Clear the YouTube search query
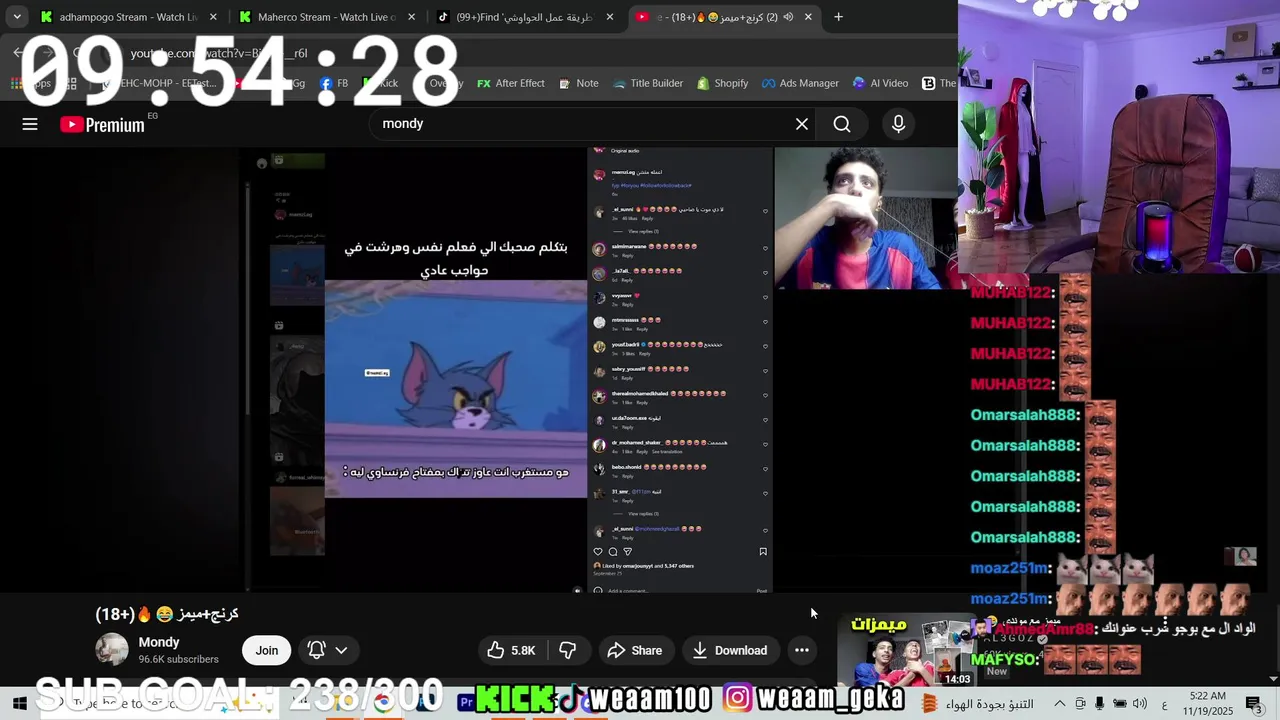The height and width of the screenshot is (720, 1280). tap(802, 124)
